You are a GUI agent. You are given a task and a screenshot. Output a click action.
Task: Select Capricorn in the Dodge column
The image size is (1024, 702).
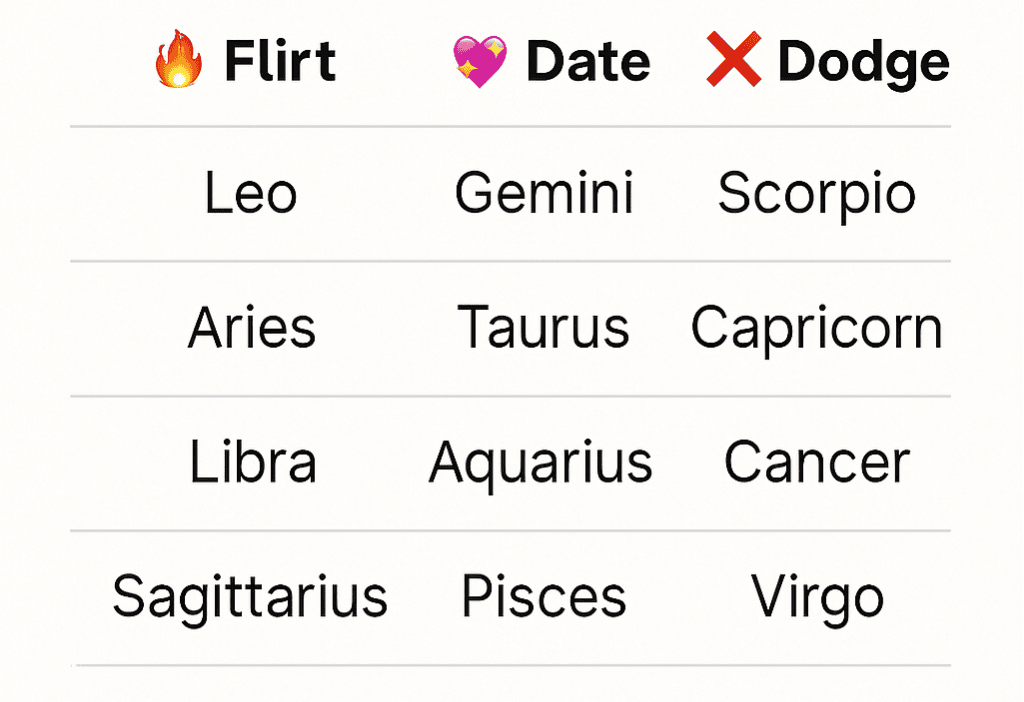816,329
